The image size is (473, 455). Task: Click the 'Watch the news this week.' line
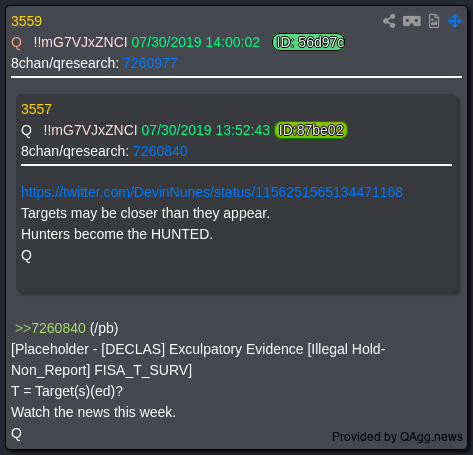tap(93, 412)
